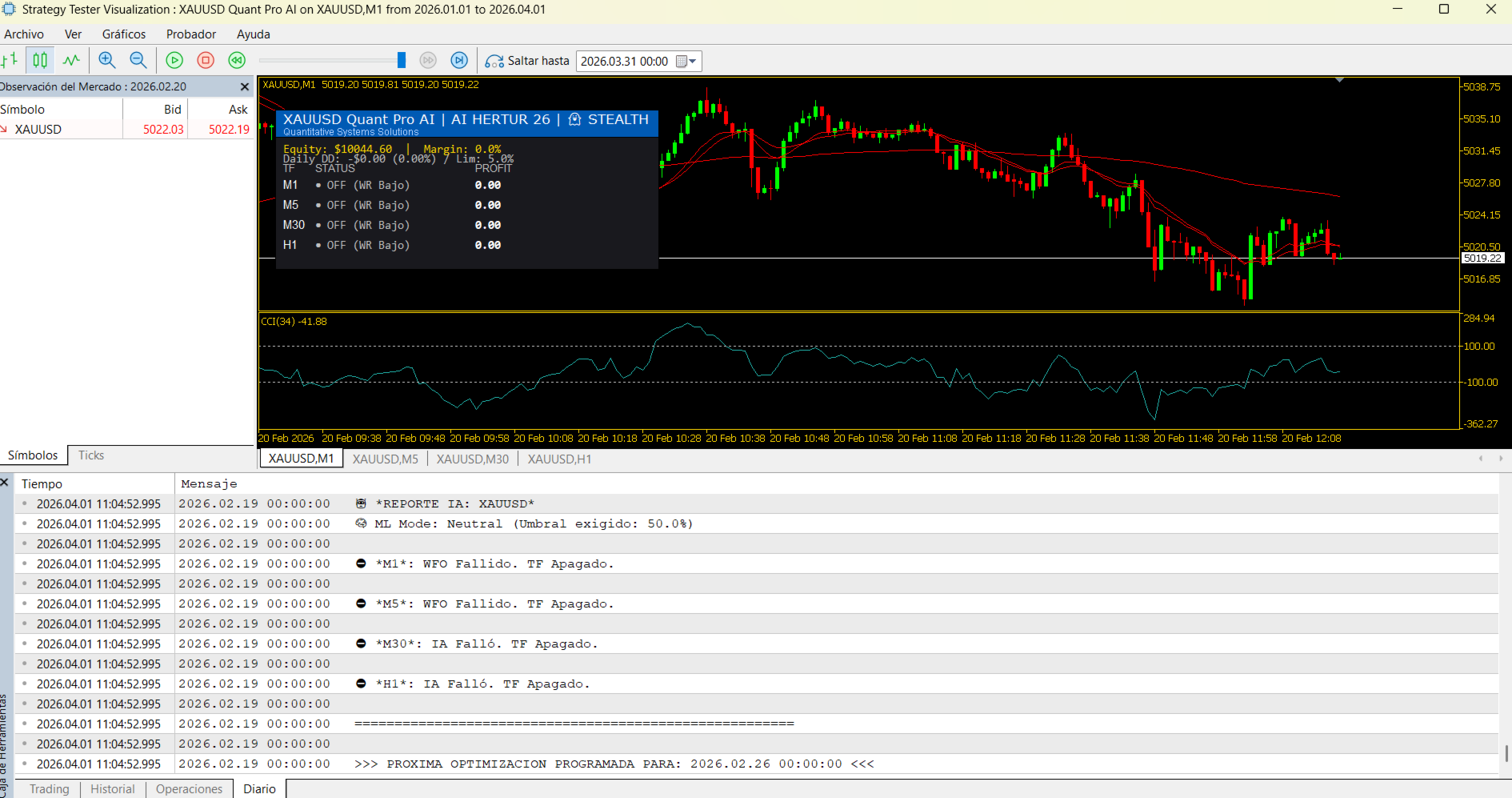Screen dimensions: 1512x798
Task: Open the Ticks tab in Market Watch
Action: click(91, 455)
